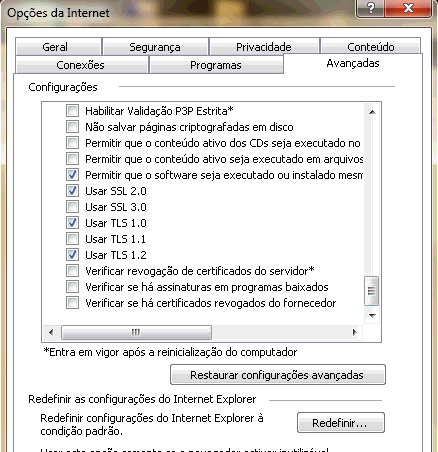Check Habilitar Validação P3P Estrita

click(x=72, y=111)
